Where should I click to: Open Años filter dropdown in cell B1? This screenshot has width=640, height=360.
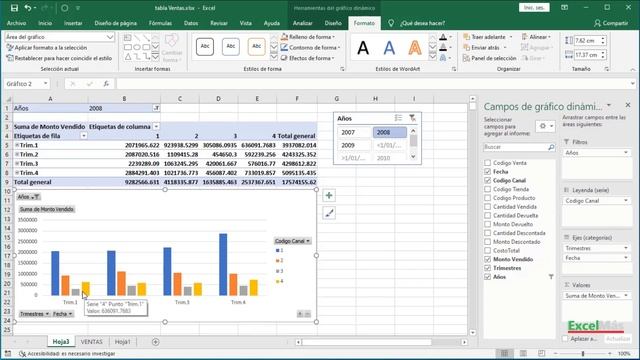tap(156, 109)
